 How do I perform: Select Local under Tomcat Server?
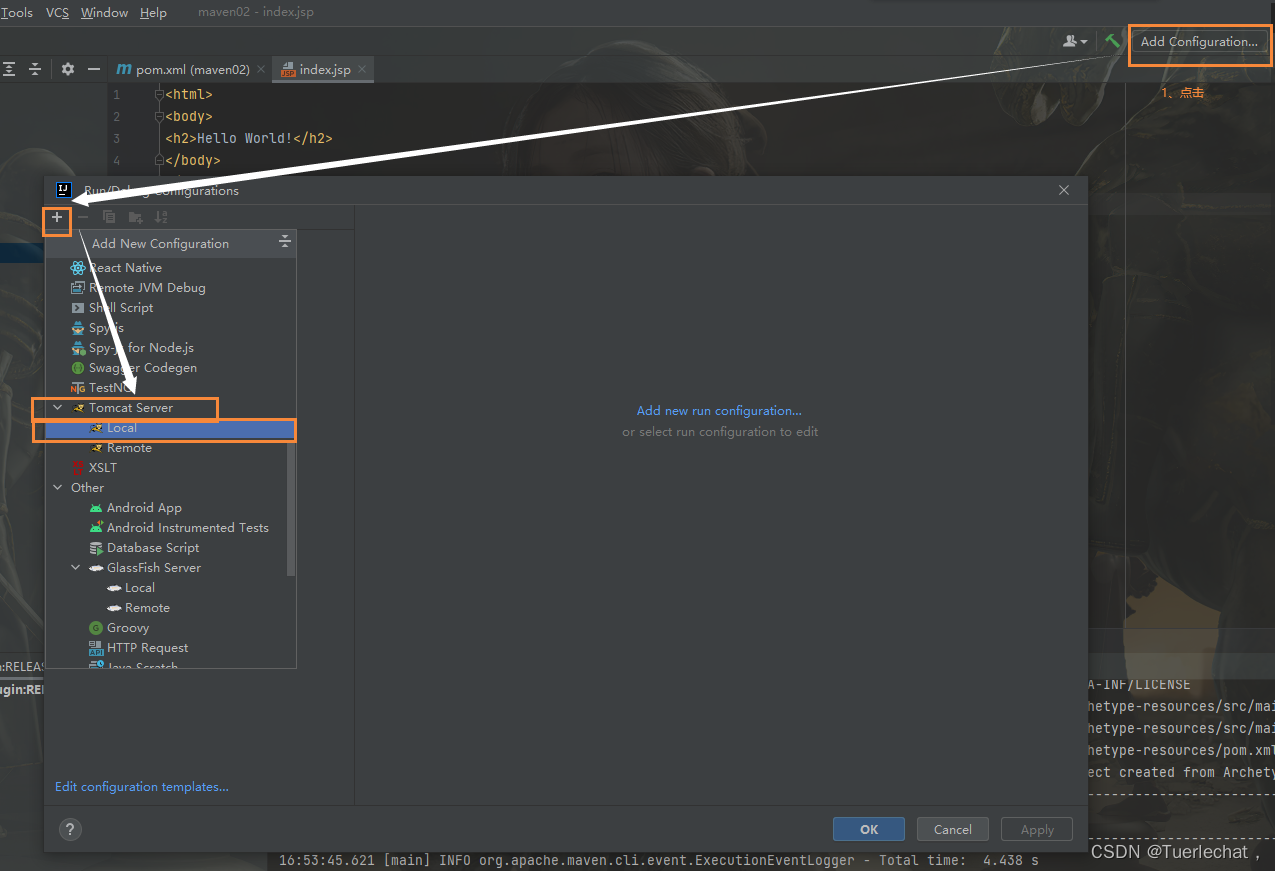pyautogui.click(x=170, y=428)
